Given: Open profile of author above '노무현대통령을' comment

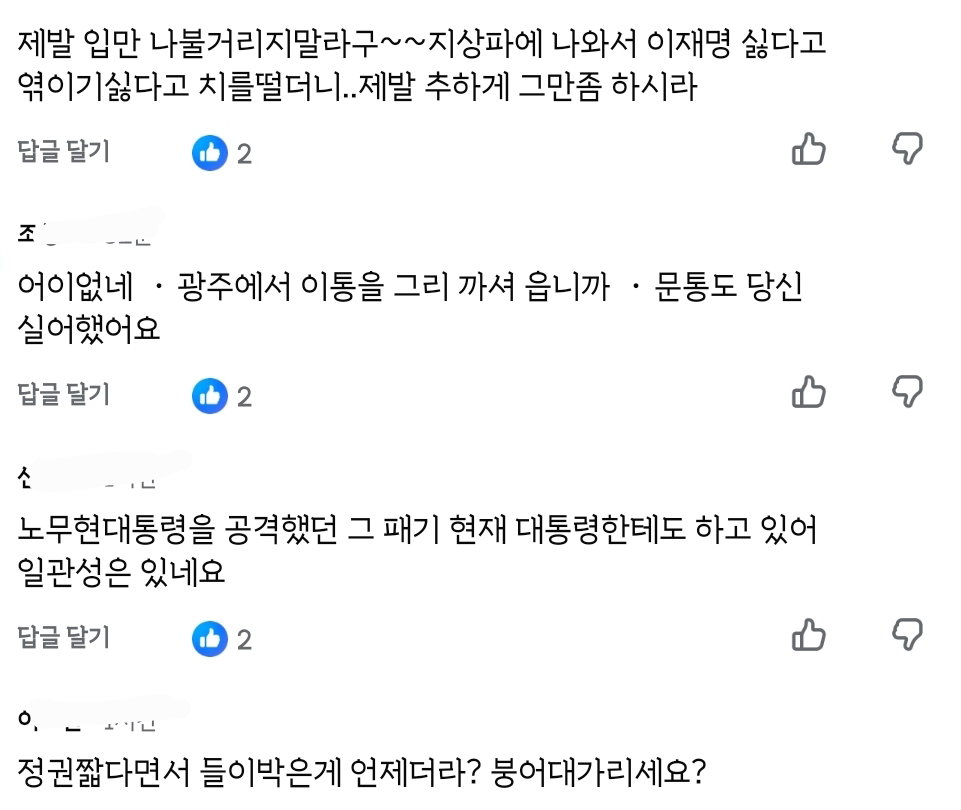Looking at the screenshot, I should point(87,477).
